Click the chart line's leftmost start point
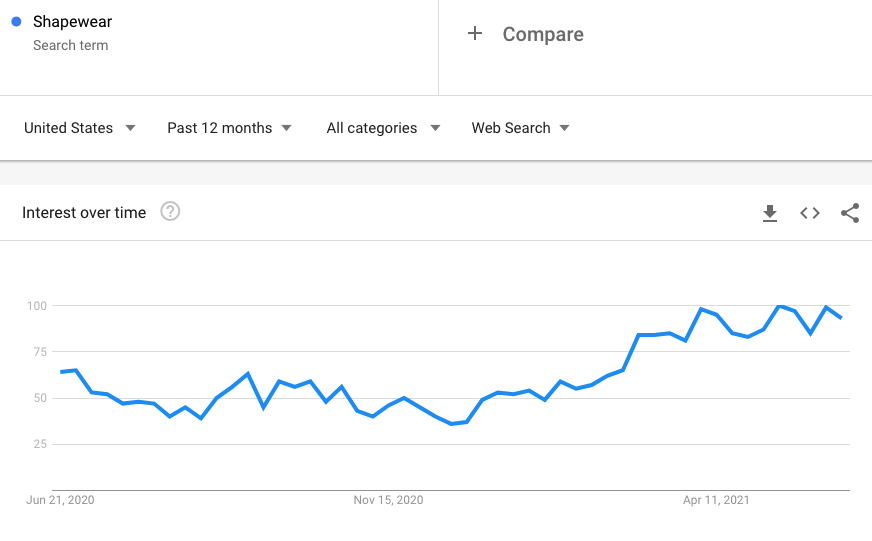The image size is (872, 541). (x=61, y=372)
